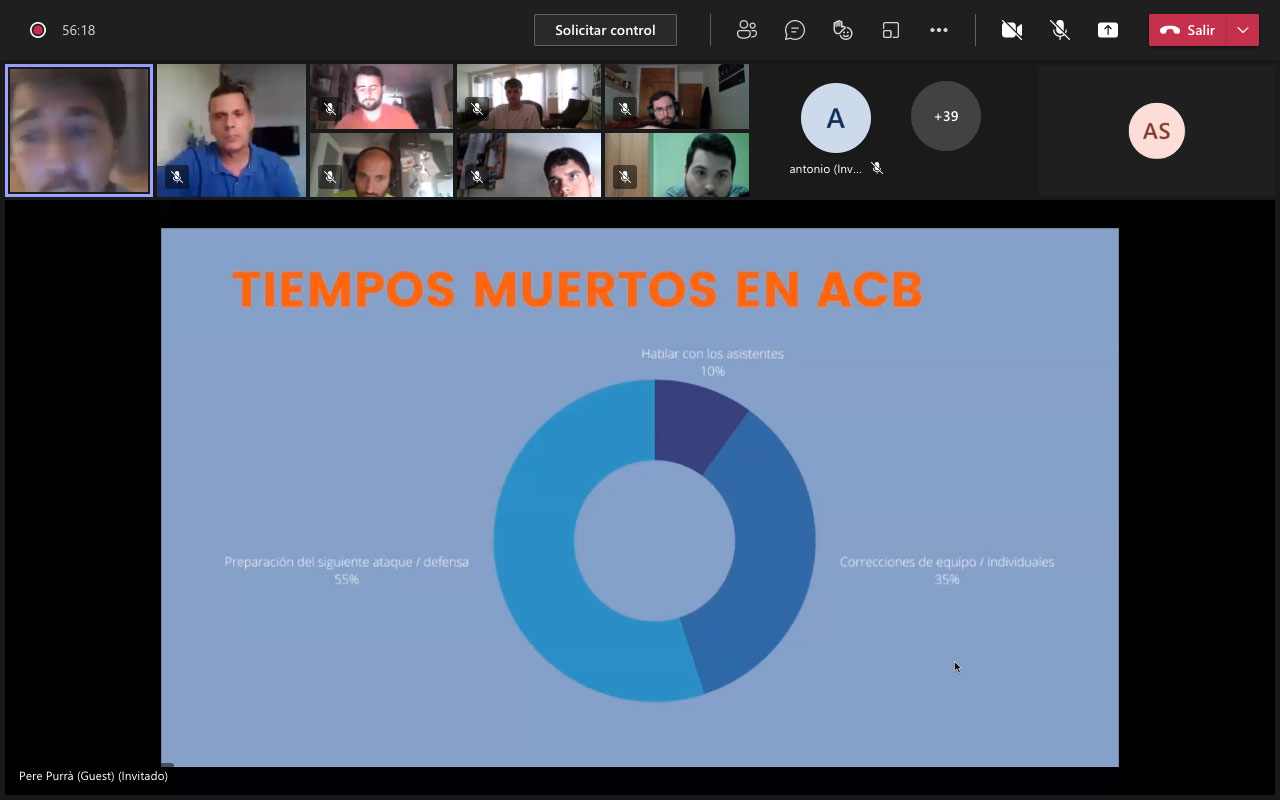Image resolution: width=1280 pixels, height=800 pixels.
Task: Open the participants list icon
Action: [747, 30]
